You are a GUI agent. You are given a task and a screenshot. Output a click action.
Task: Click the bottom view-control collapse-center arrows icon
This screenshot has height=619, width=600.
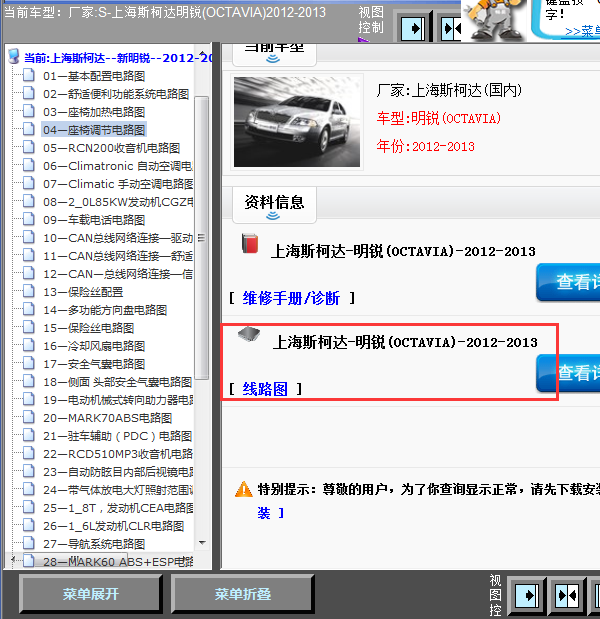click(x=566, y=595)
